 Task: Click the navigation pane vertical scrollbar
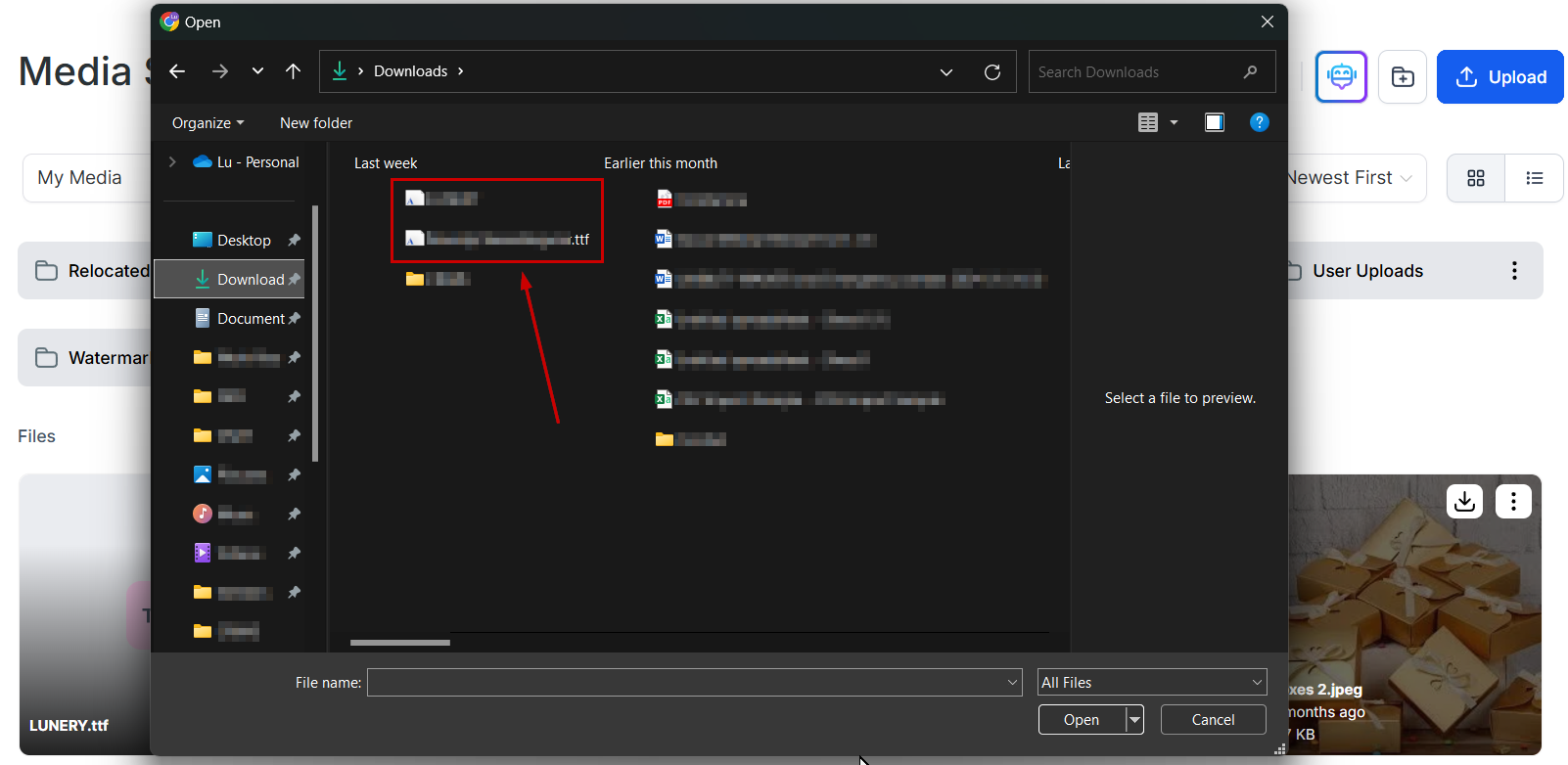click(315, 333)
